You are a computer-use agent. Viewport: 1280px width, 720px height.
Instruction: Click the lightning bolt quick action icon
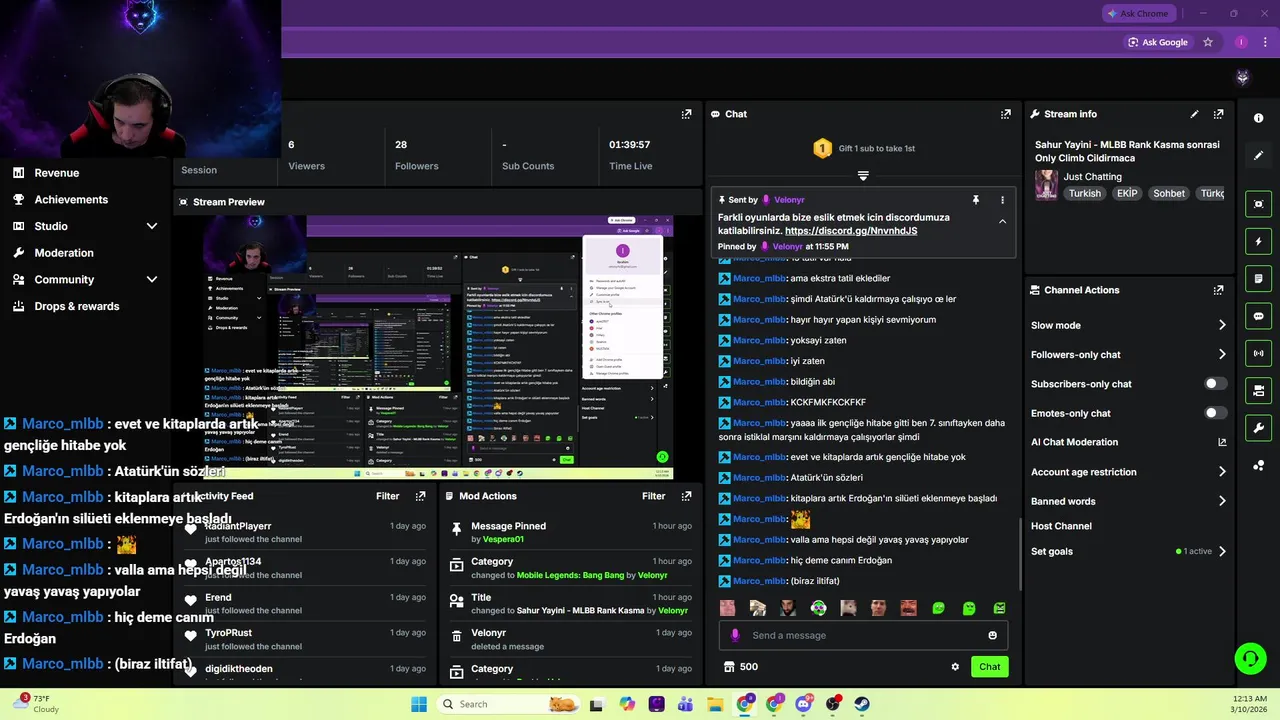pos(1258,241)
